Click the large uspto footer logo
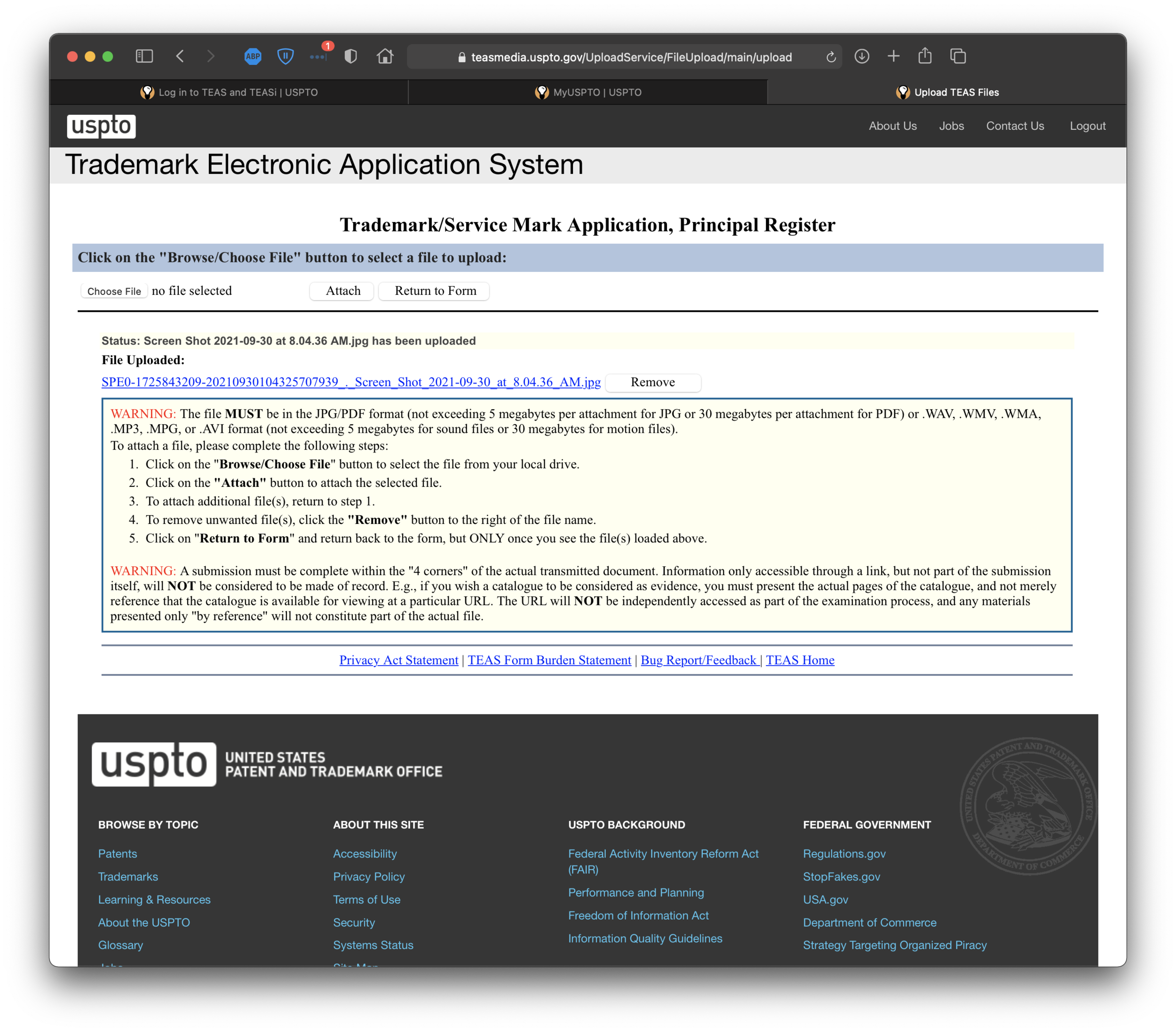Viewport: 1176px width, 1032px height. (x=154, y=764)
